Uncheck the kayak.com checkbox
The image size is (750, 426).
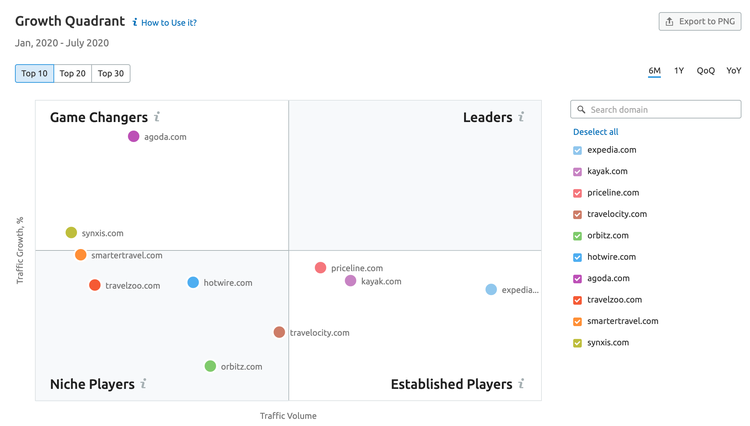pyautogui.click(x=577, y=172)
